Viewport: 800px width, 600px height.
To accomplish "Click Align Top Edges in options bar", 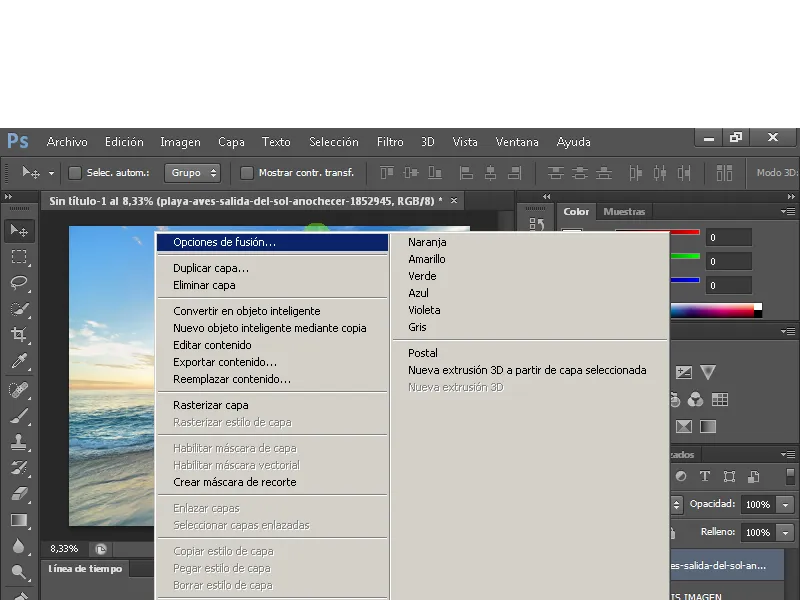I will tap(387, 173).
